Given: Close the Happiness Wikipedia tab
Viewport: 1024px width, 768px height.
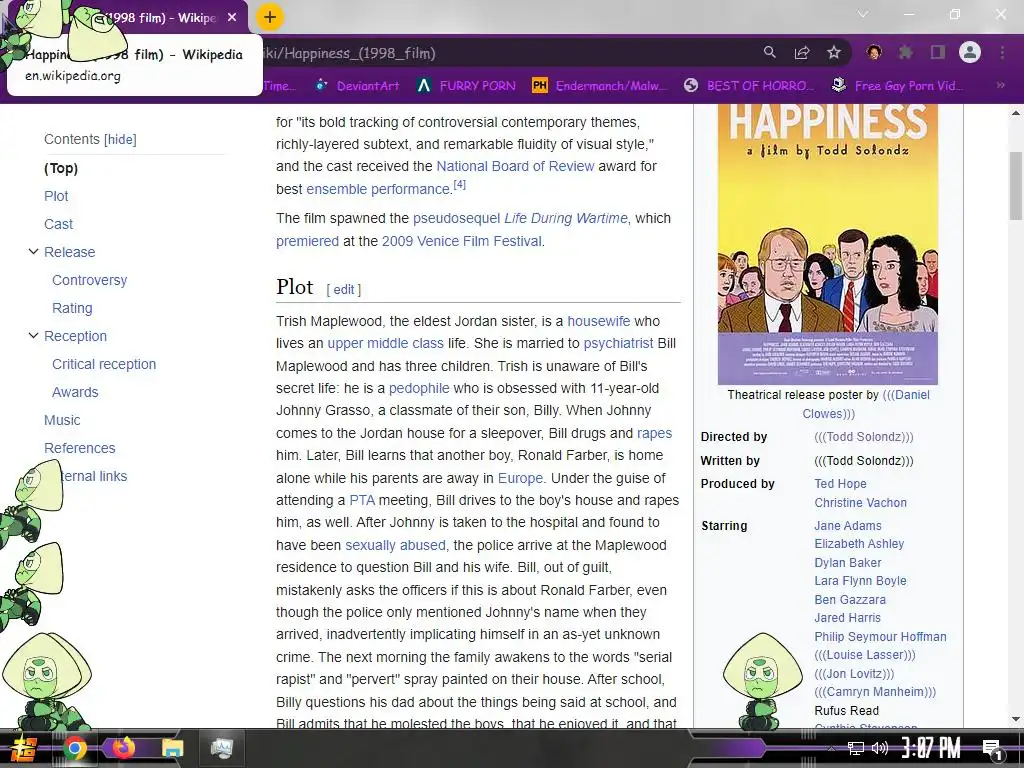Looking at the screenshot, I should point(232,18).
